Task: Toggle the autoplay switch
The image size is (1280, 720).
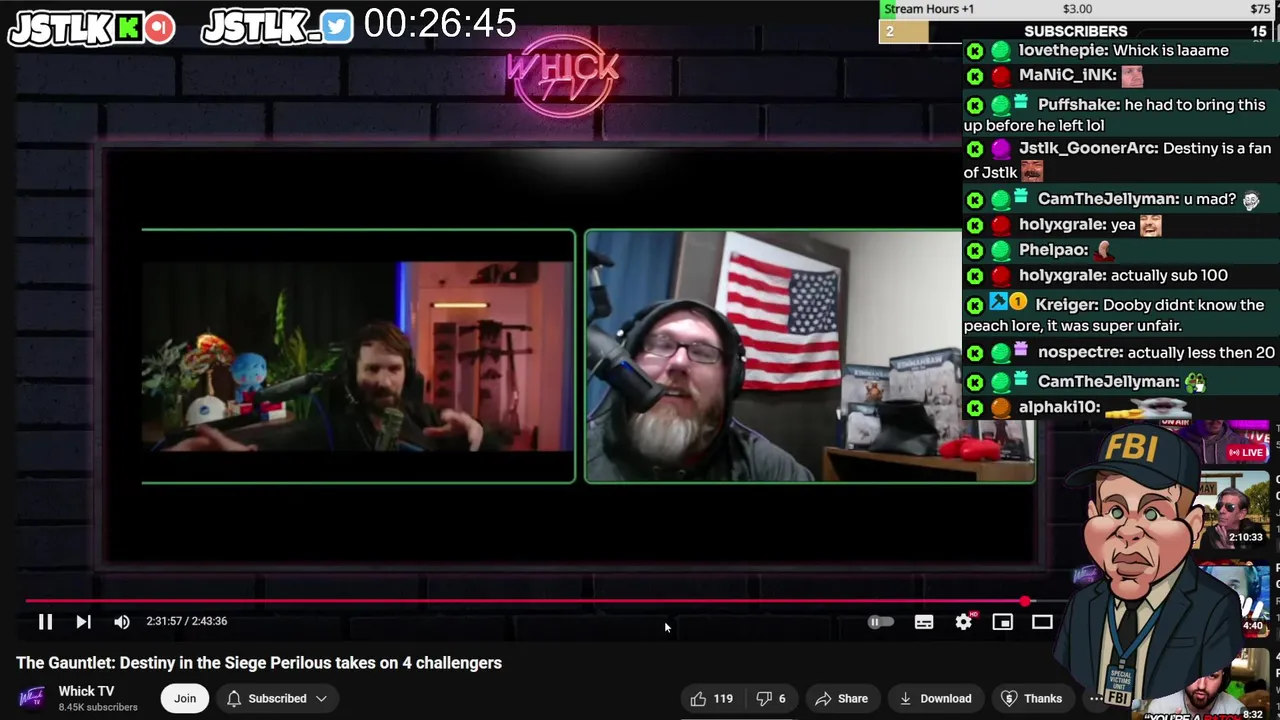Action: [880, 622]
